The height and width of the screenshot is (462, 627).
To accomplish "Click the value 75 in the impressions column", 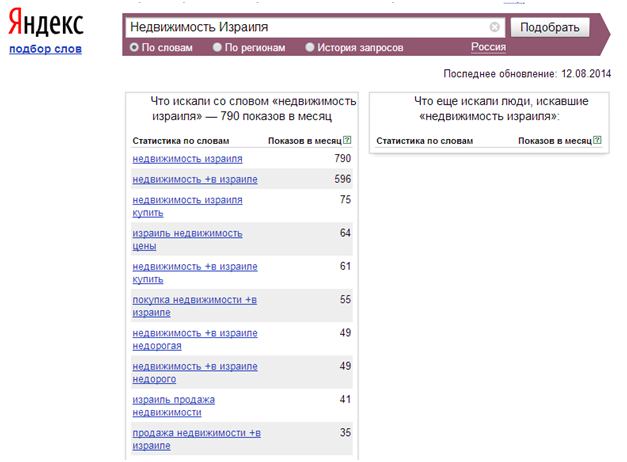I will click(345, 199).
